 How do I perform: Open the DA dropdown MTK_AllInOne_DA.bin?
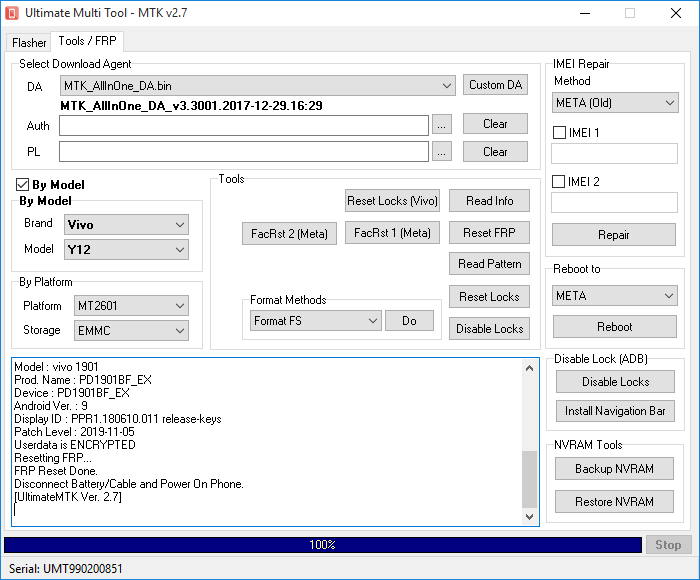(x=258, y=86)
